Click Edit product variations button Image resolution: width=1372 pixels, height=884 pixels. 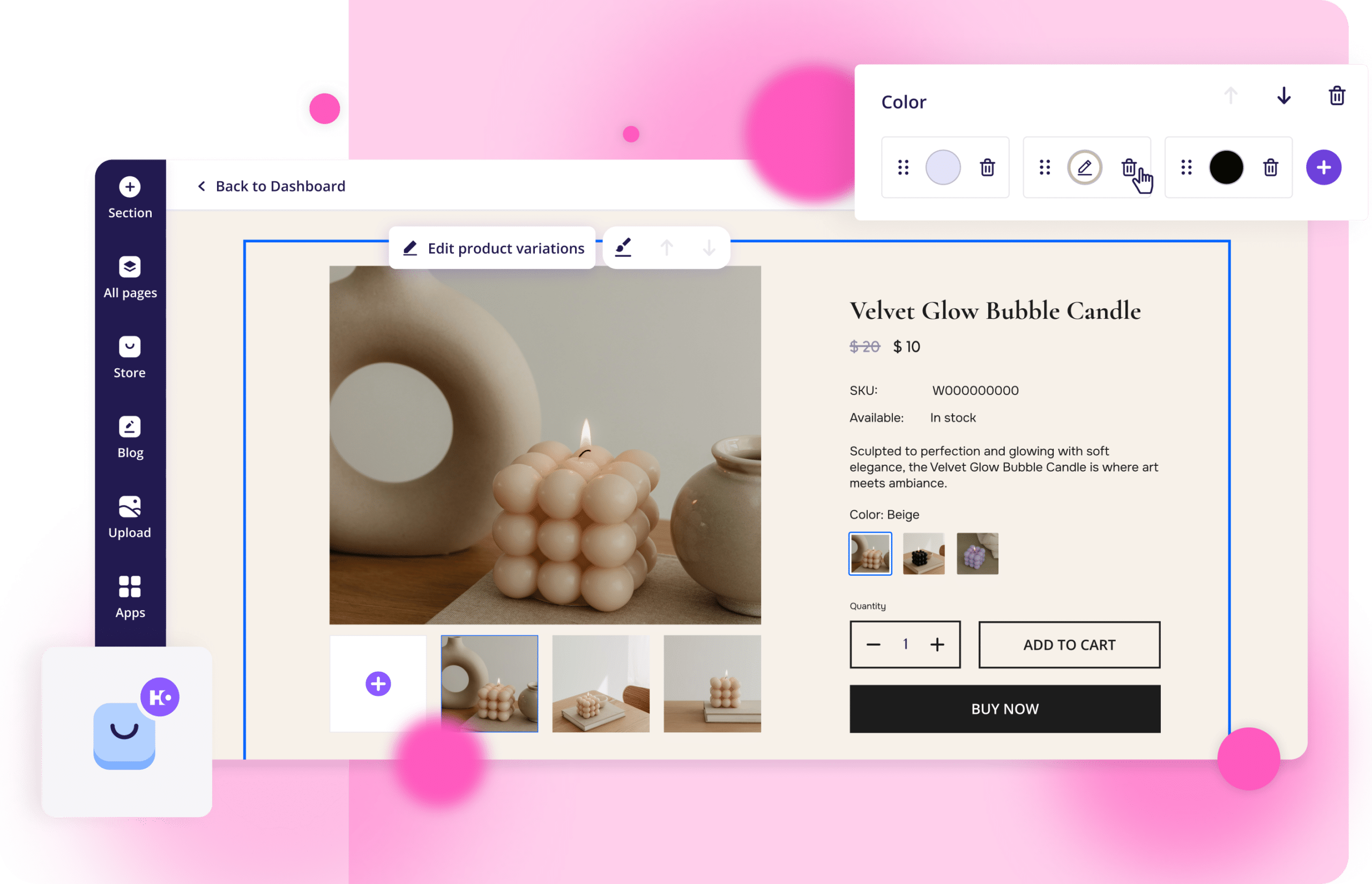pyautogui.click(x=493, y=248)
